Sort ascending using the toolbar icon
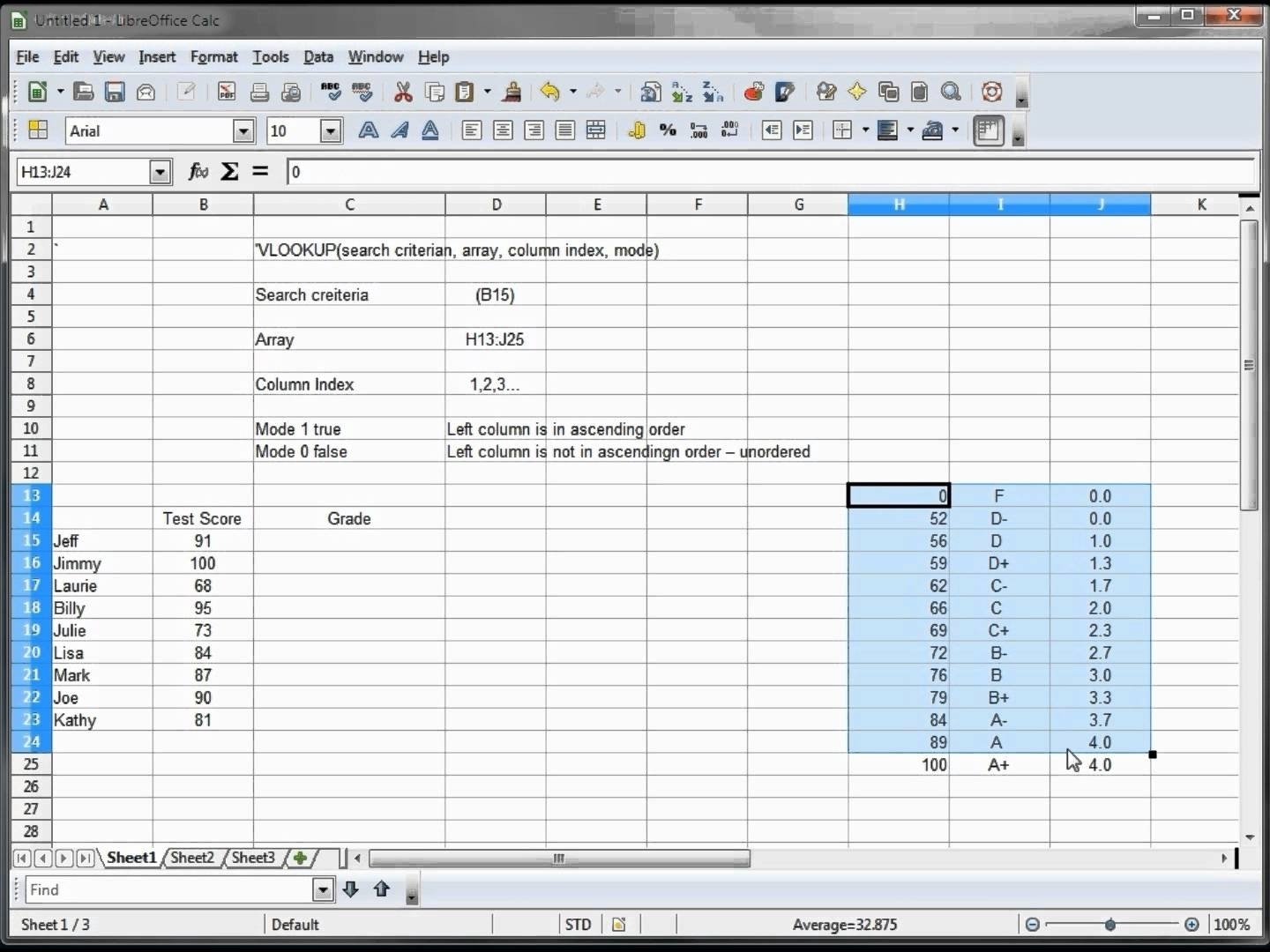Image resolution: width=1270 pixels, height=952 pixels. coord(681,92)
